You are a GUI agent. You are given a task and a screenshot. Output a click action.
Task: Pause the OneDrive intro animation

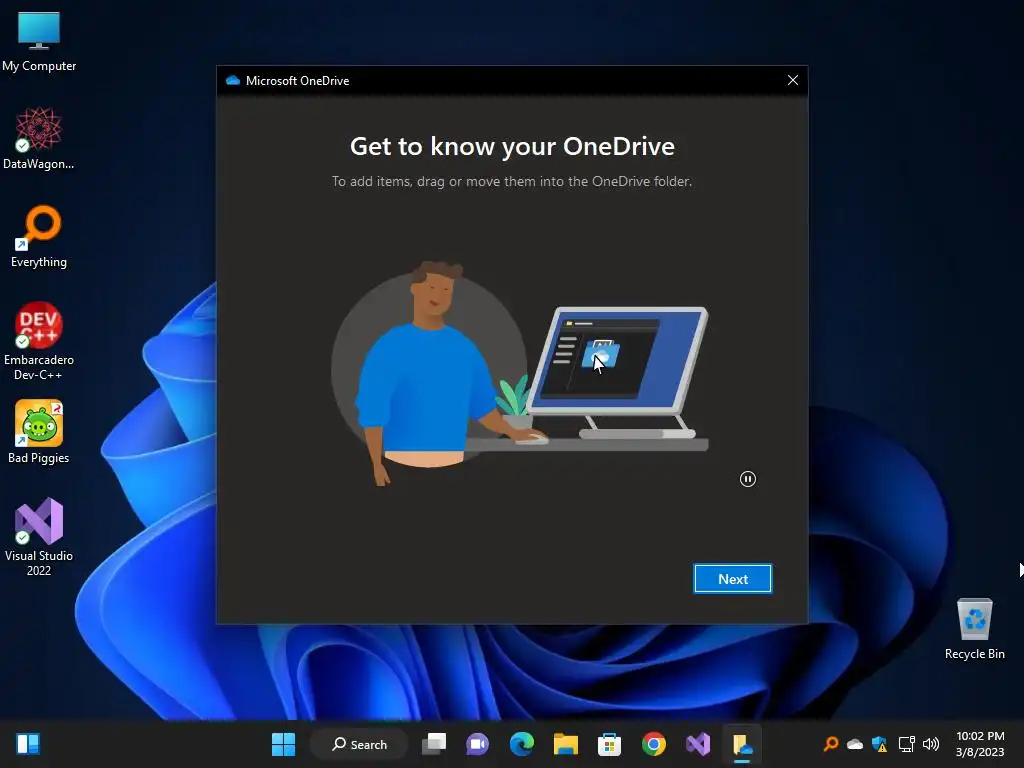coord(748,479)
